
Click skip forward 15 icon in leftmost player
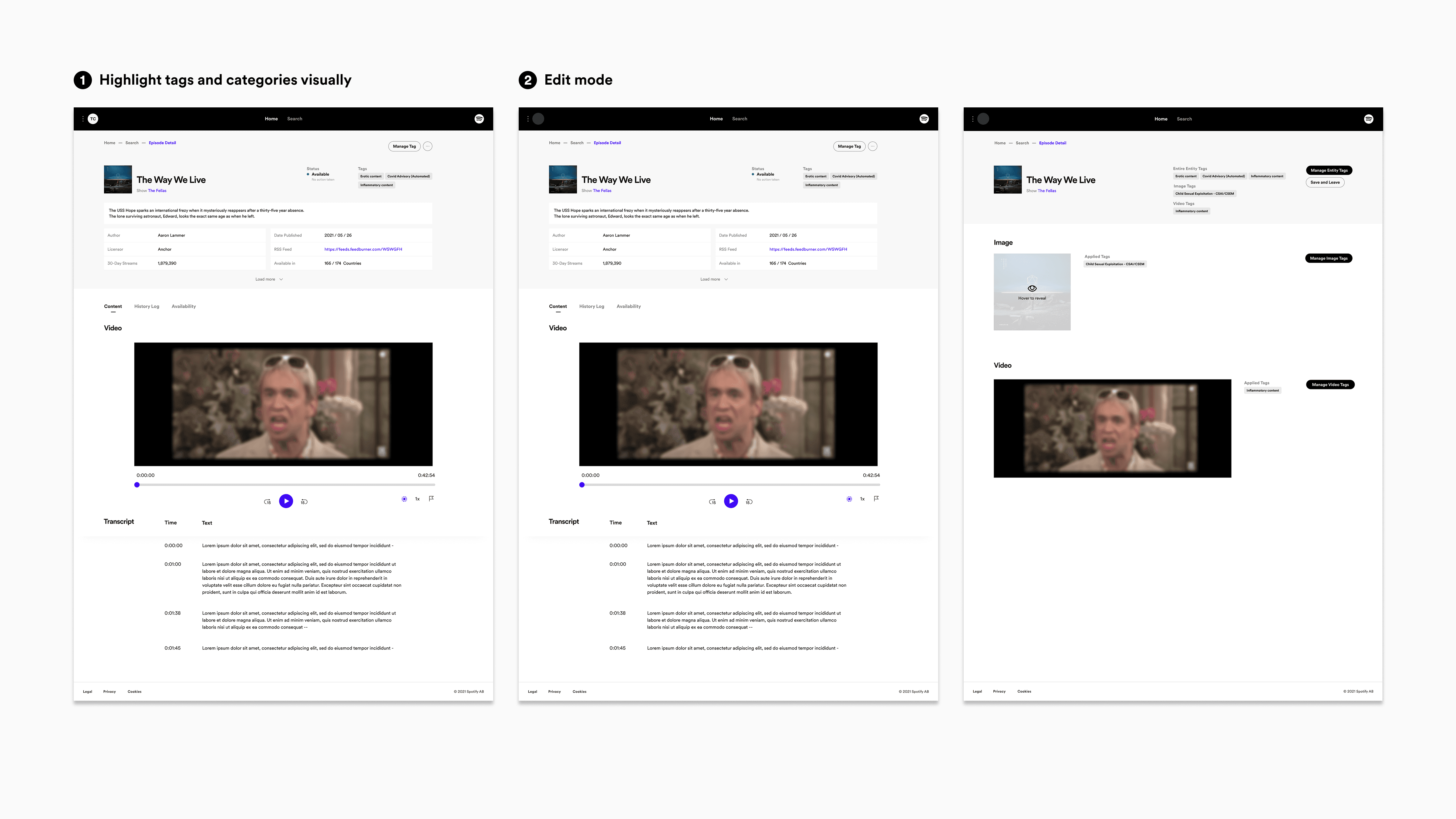pyautogui.click(x=304, y=502)
